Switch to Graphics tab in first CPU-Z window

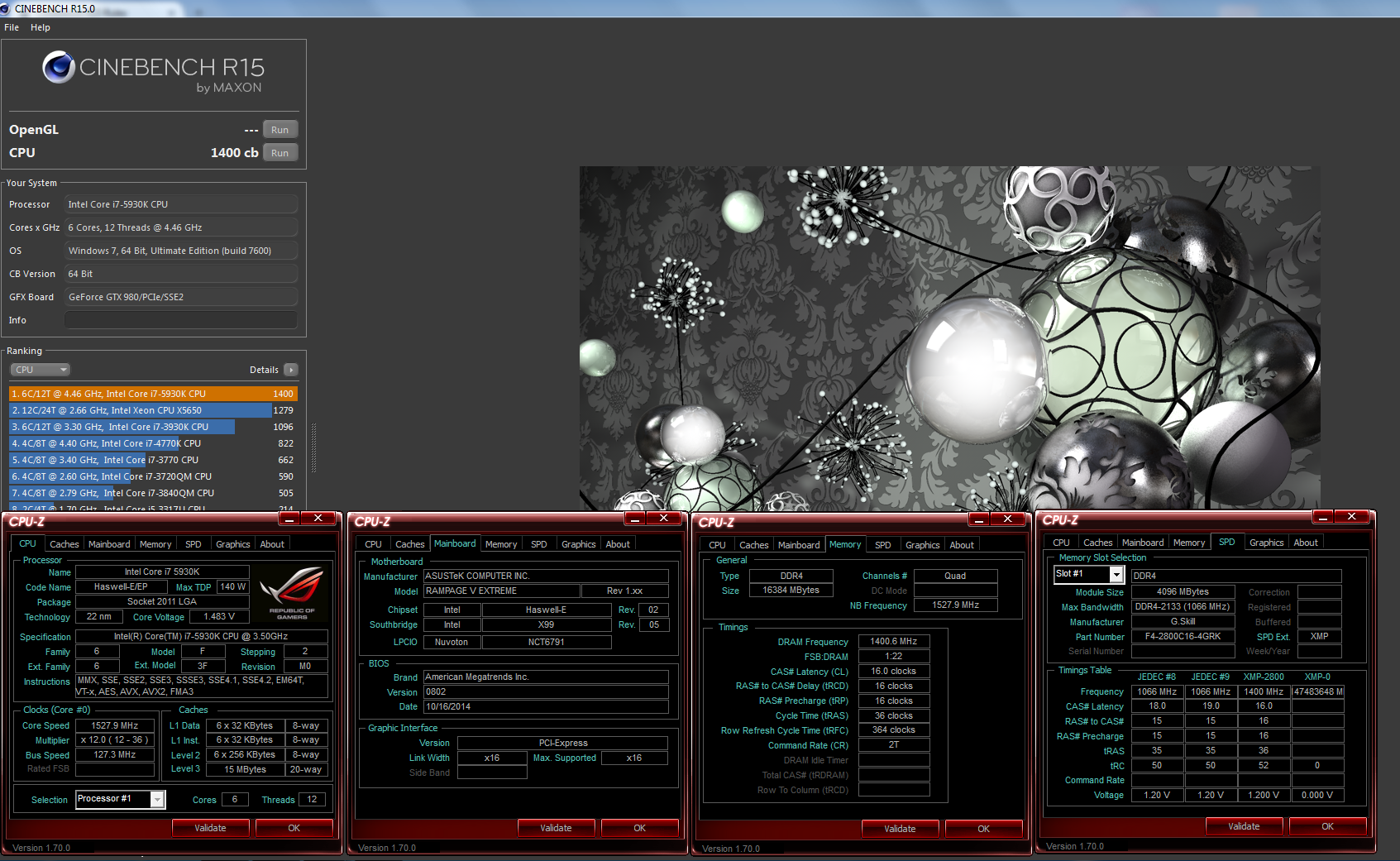pos(233,544)
